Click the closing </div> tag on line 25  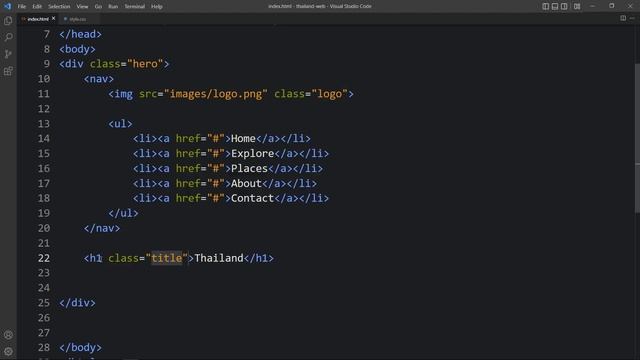click(78, 303)
